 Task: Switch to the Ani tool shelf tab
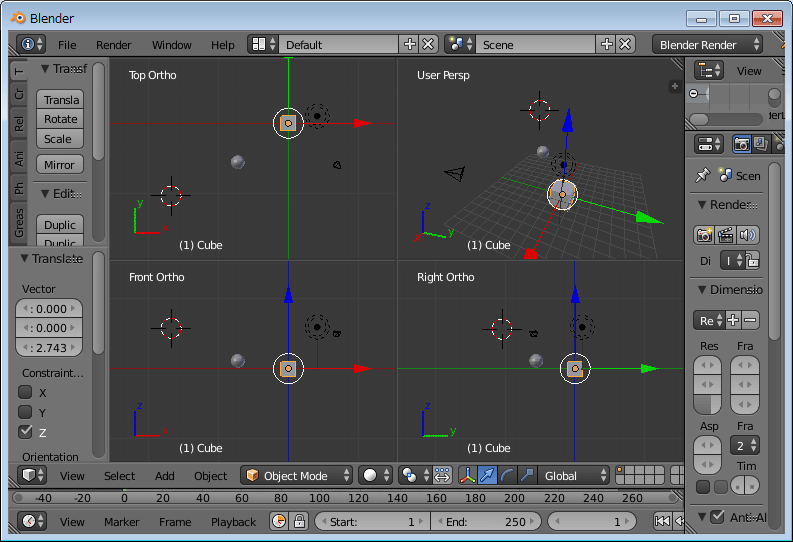(19, 158)
